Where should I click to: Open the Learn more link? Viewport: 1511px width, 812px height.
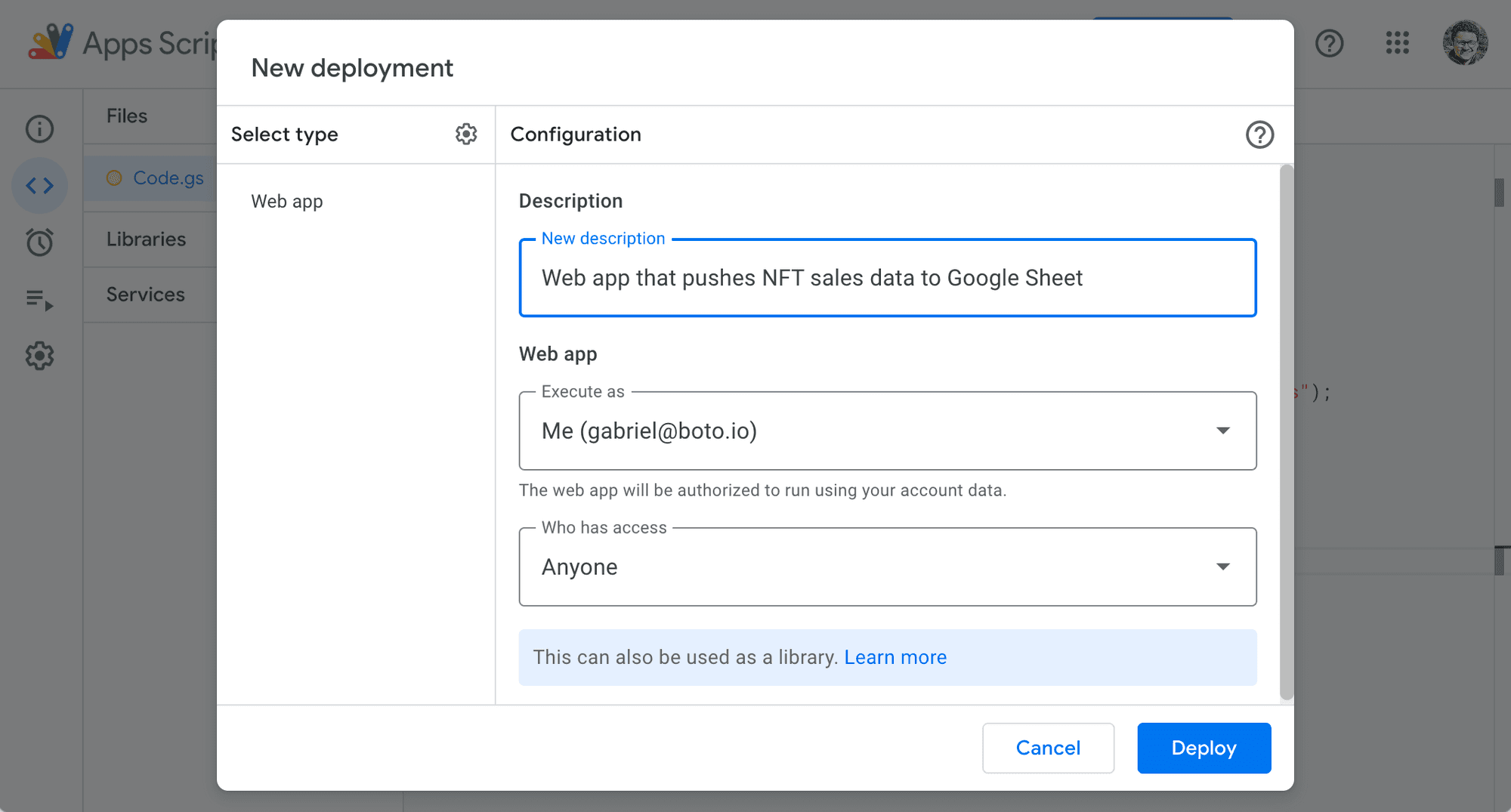point(895,657)
